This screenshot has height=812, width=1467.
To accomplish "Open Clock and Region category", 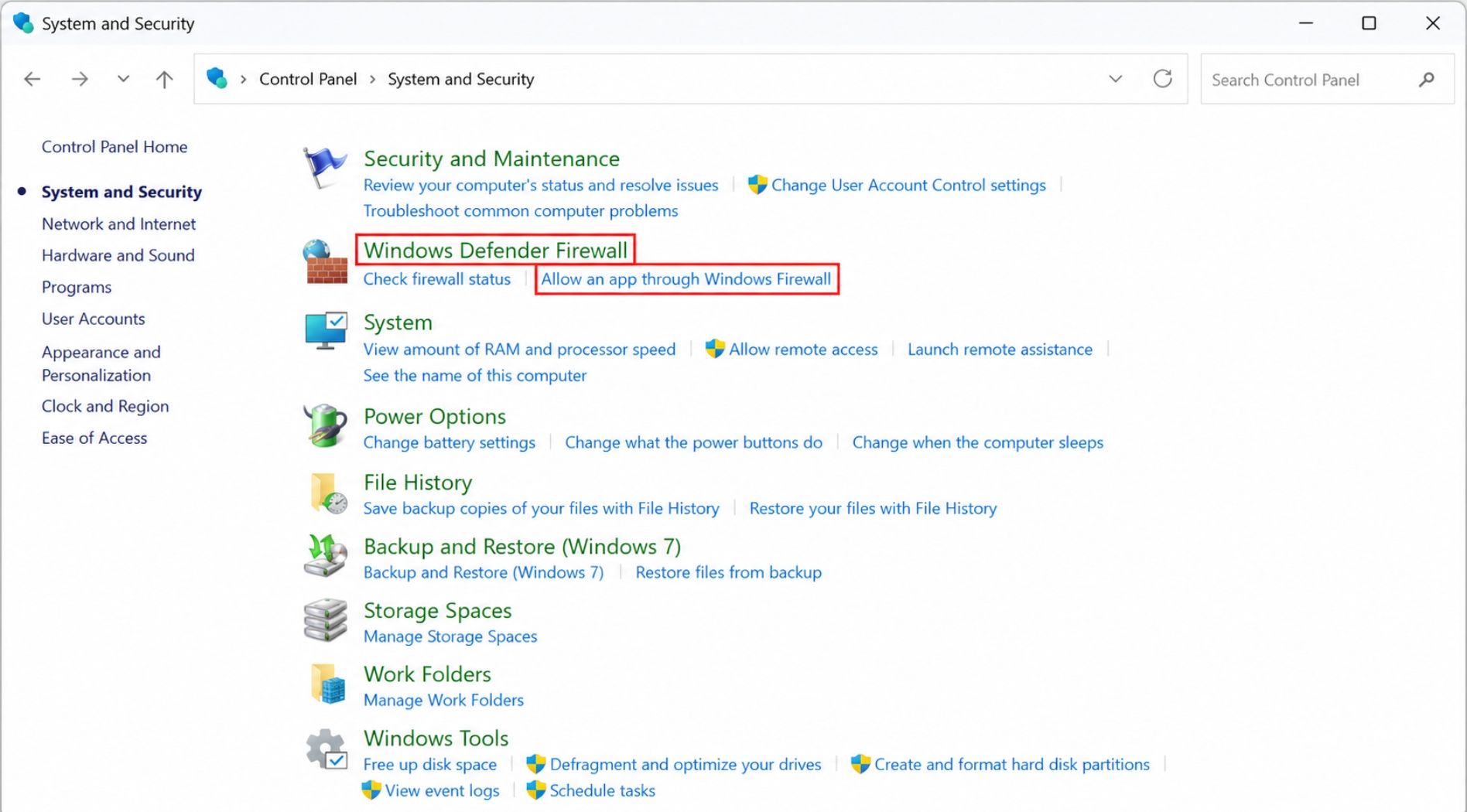I will tap(105, 406).
